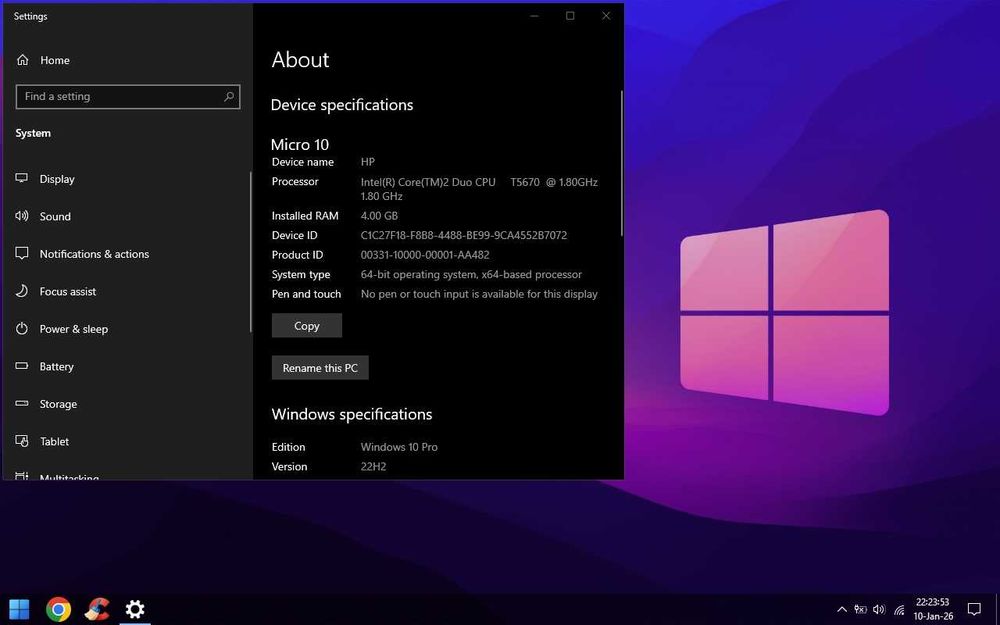Click the Pen and touch value text

(x=480, y=294)
